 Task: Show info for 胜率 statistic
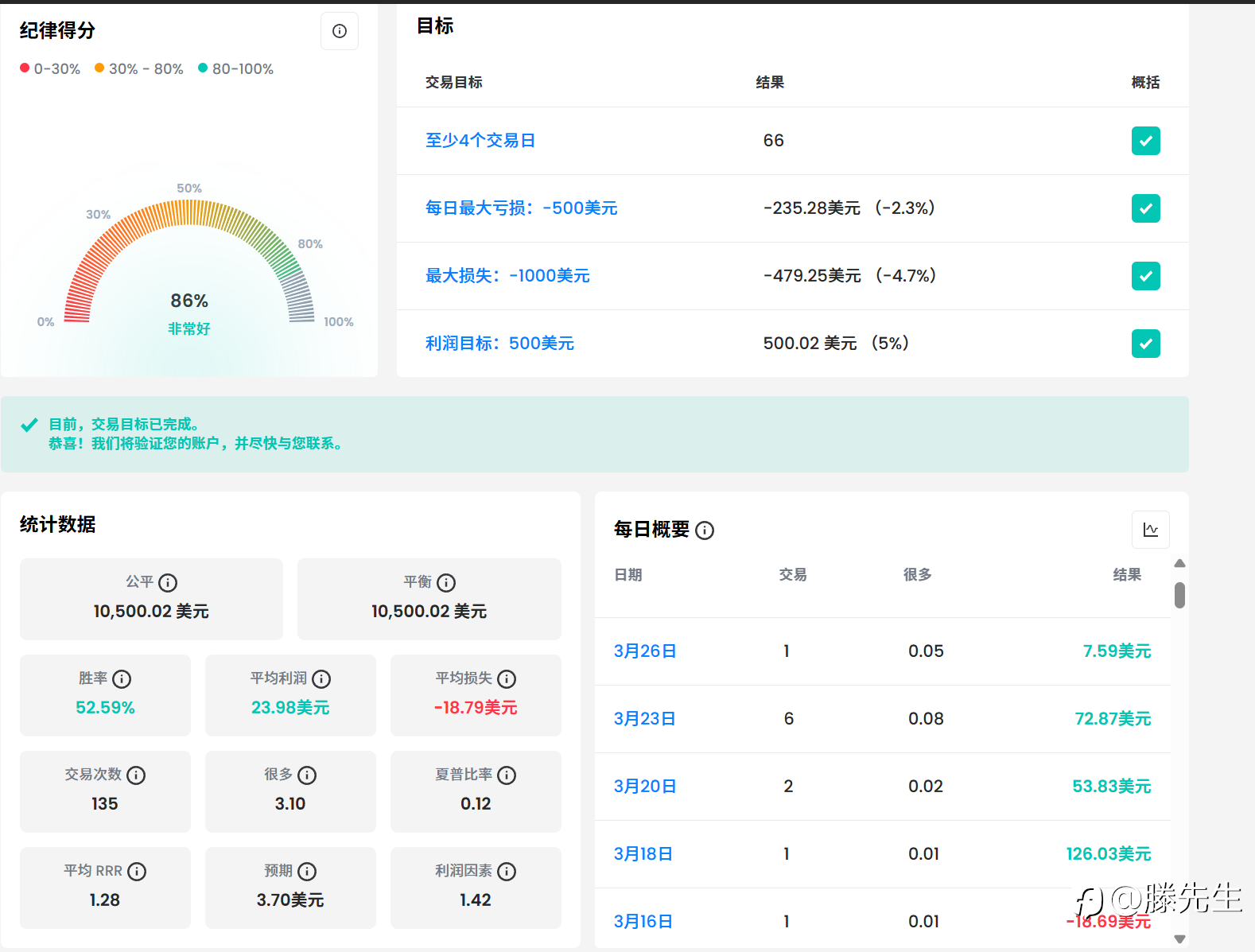[122, 679]
